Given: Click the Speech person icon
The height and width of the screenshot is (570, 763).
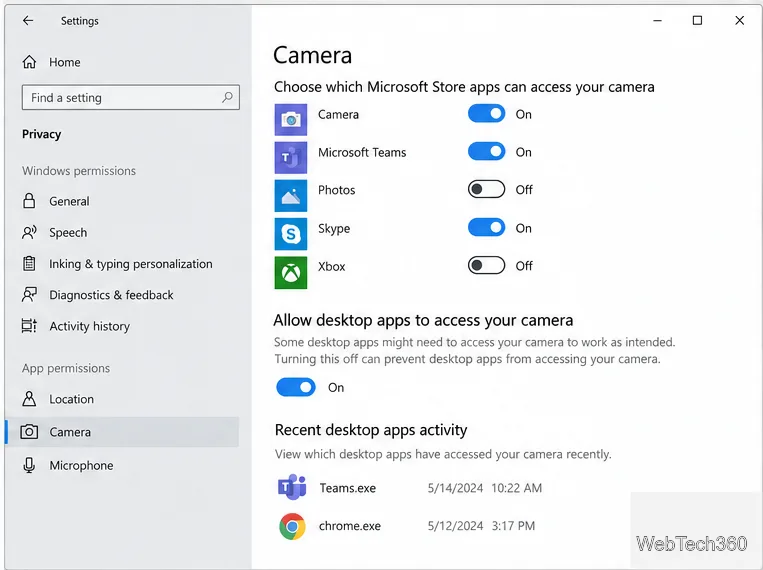Looking at the screenshot, I should pyautogui.click(x=29, y=232).
